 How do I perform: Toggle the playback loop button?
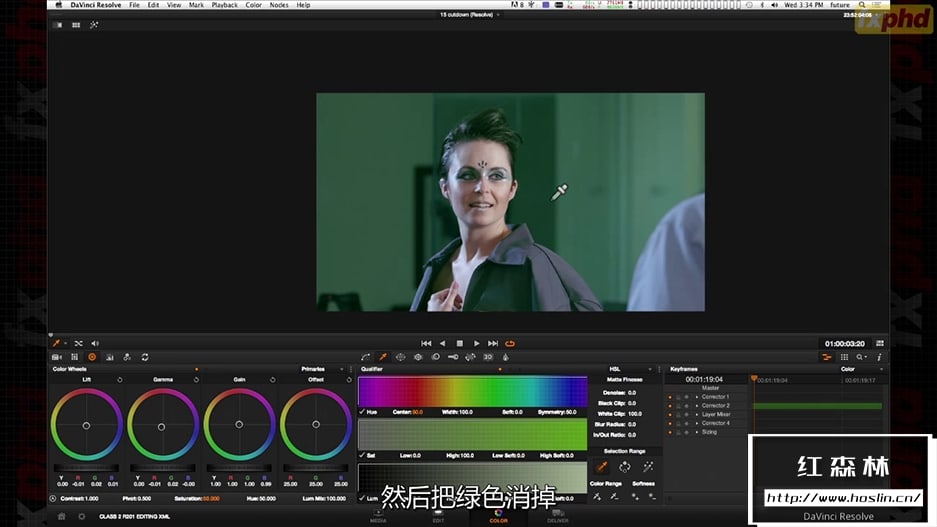510,344
